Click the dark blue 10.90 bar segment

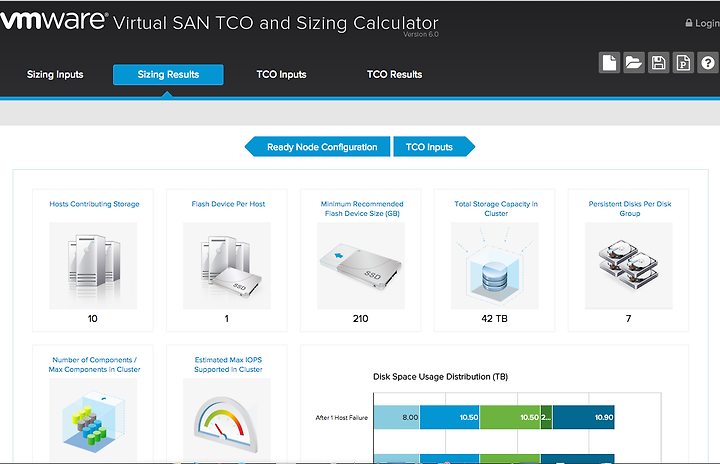pos(584,417)
